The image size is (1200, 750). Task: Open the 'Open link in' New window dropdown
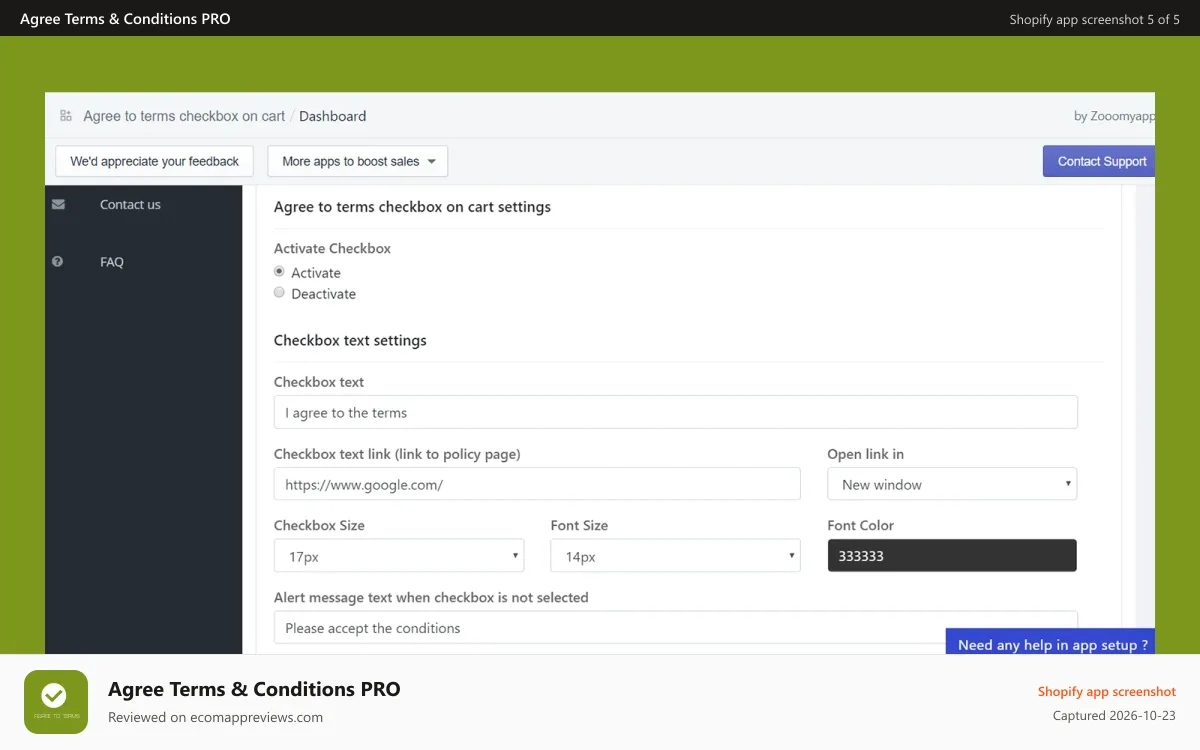952,484
